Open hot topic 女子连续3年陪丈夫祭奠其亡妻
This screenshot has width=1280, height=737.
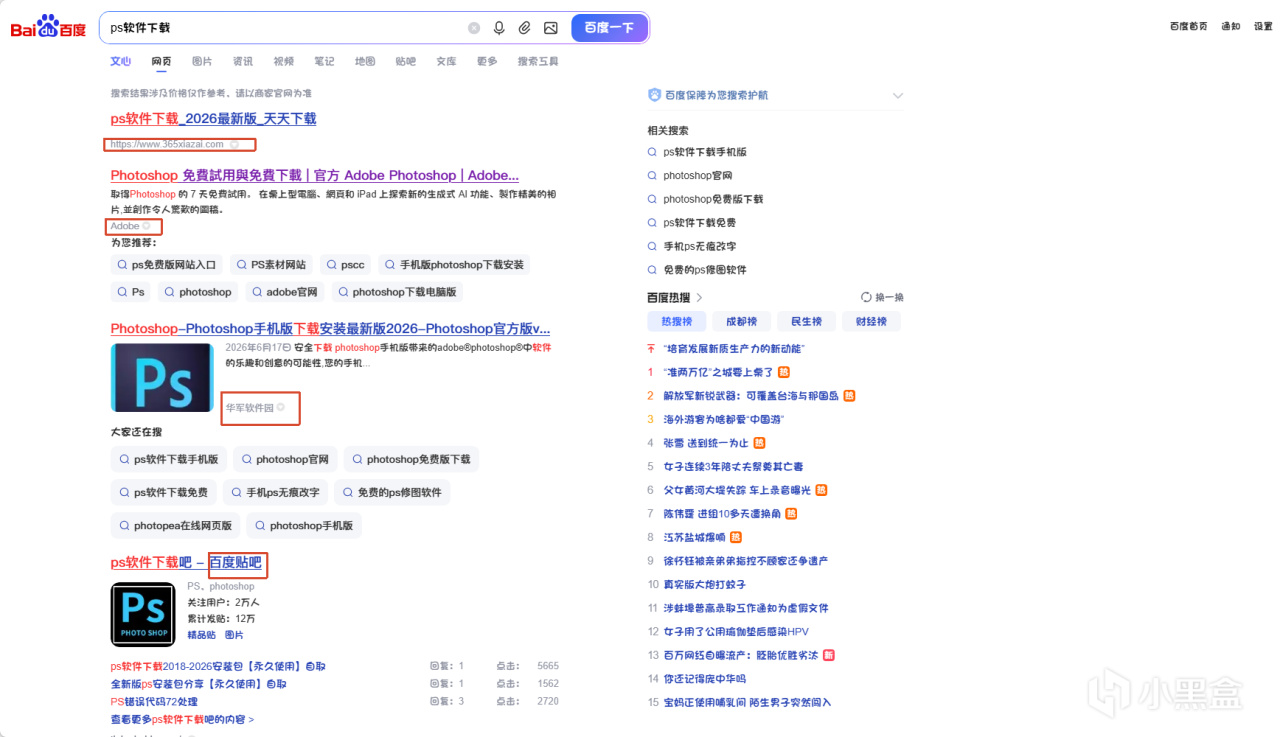point(733,466)
